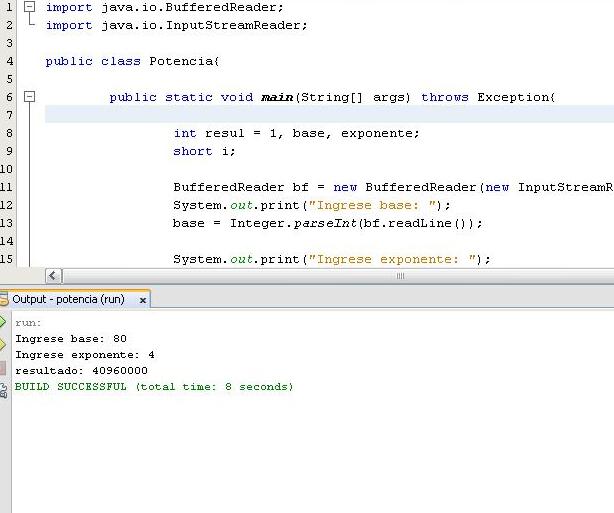The height and width of the screenshot is (513, 614).
Task: Click the 'main' method name
Action: click(277, 97)
